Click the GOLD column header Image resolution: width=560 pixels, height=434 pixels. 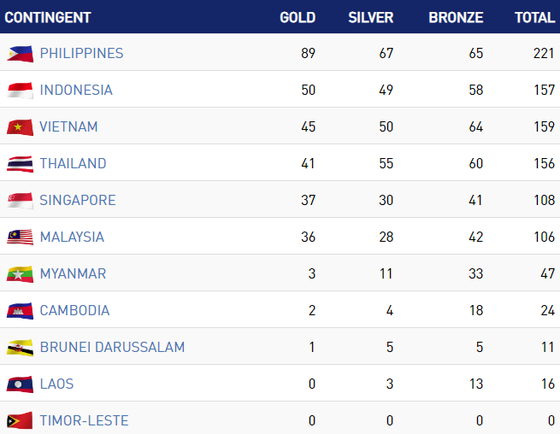coord(298,18)
